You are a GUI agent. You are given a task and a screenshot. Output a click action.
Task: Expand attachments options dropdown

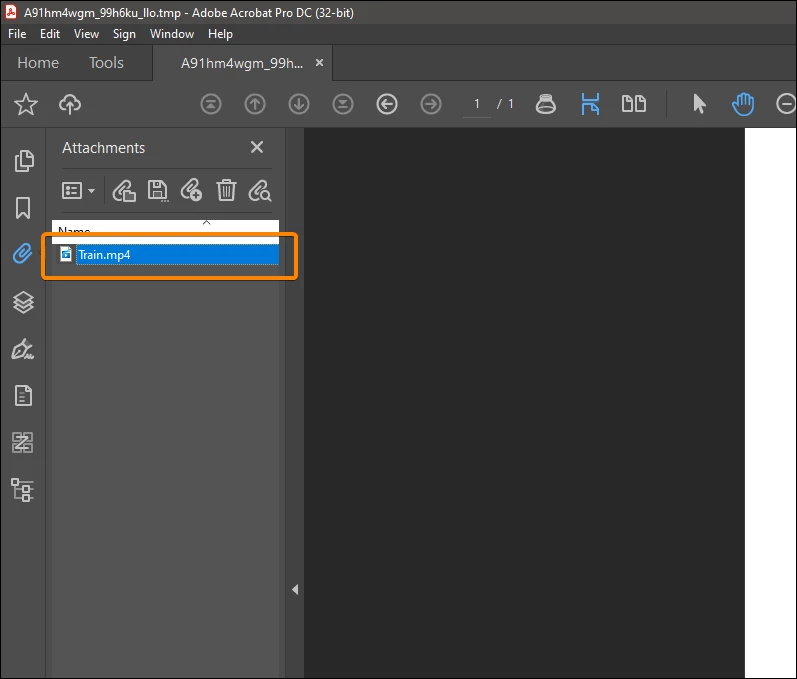coord(78,191)
